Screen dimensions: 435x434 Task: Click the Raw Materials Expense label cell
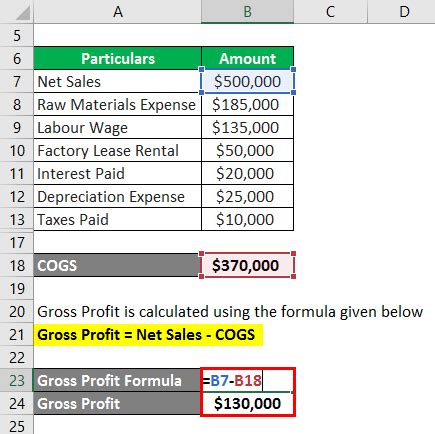click(x=117, y=105)
